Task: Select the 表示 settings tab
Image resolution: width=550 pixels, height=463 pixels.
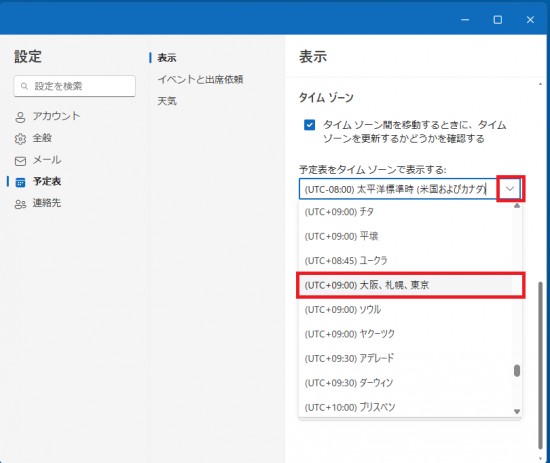Action: [x=167, y=58]
